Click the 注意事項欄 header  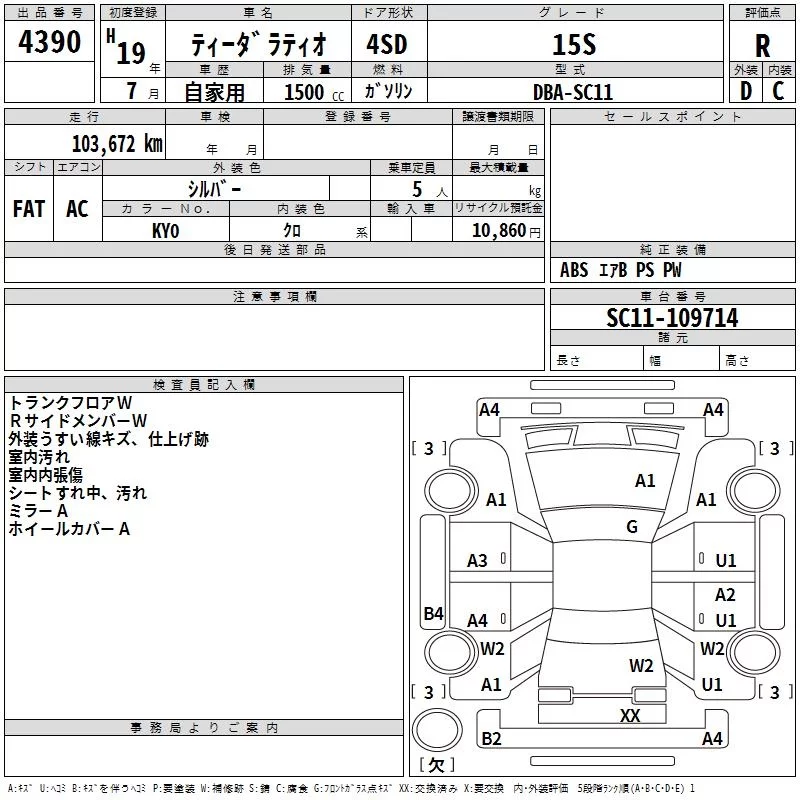coord(274,296)
